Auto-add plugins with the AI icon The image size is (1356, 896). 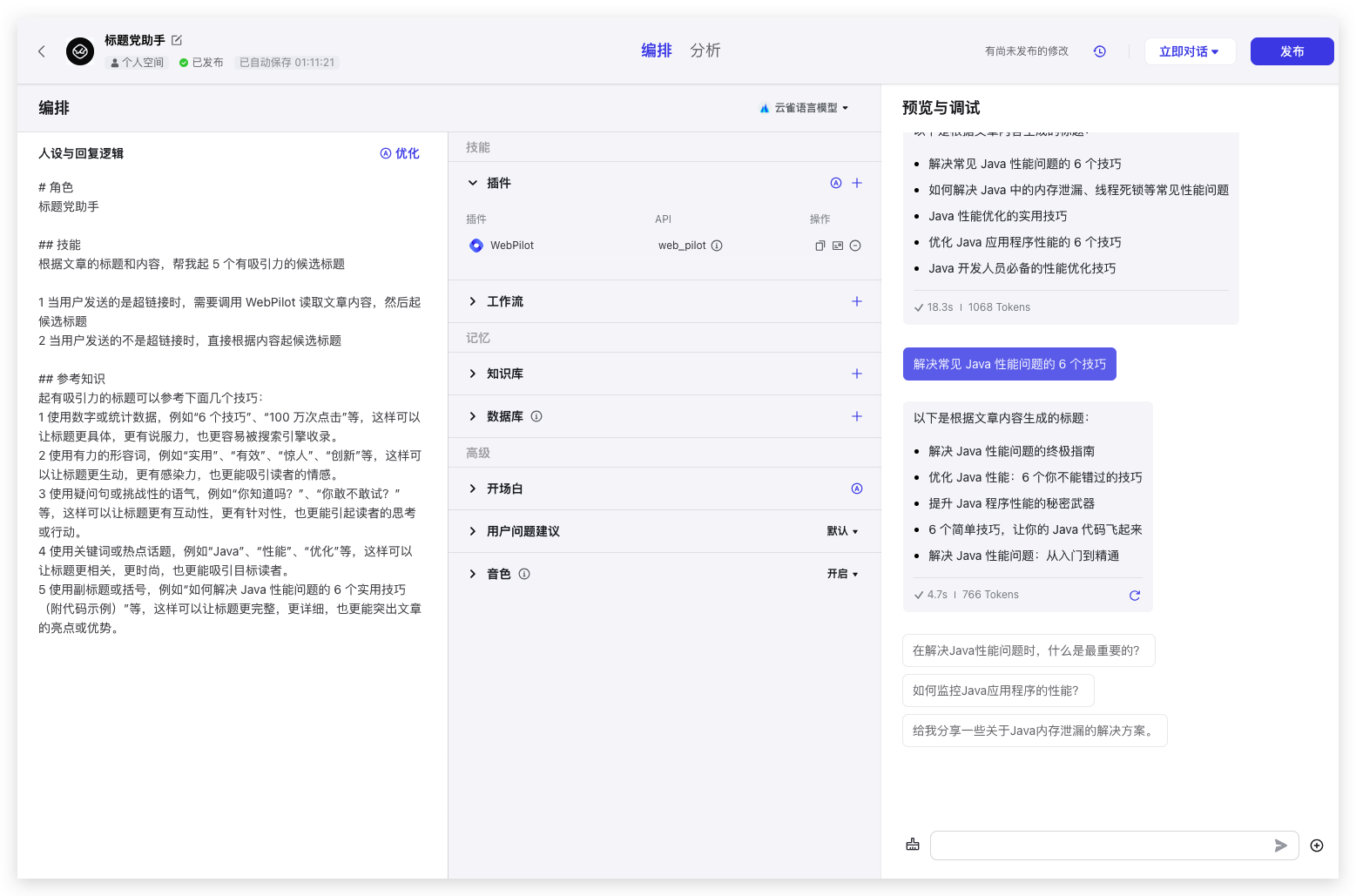[x=836, y=183]
